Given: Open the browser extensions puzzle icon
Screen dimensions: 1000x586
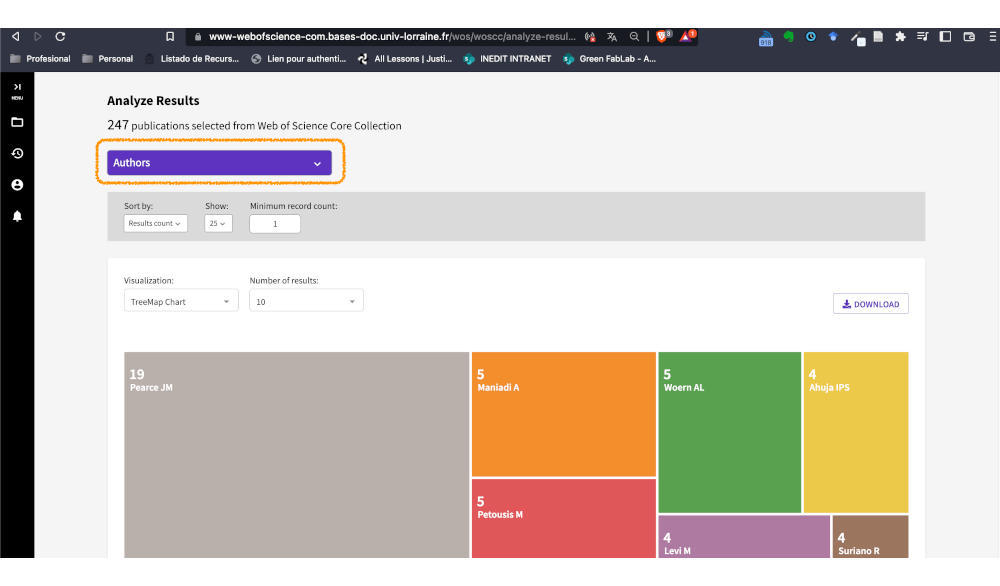Looking at the screenshot, I should 900,37.
